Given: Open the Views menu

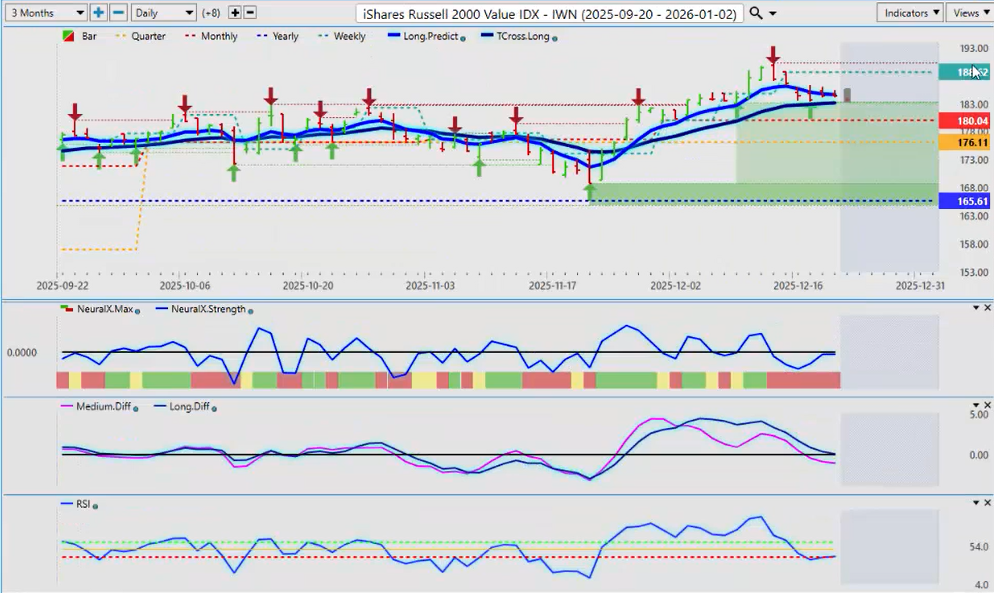Looking at the screenshot, I should [x=969, y=13].
